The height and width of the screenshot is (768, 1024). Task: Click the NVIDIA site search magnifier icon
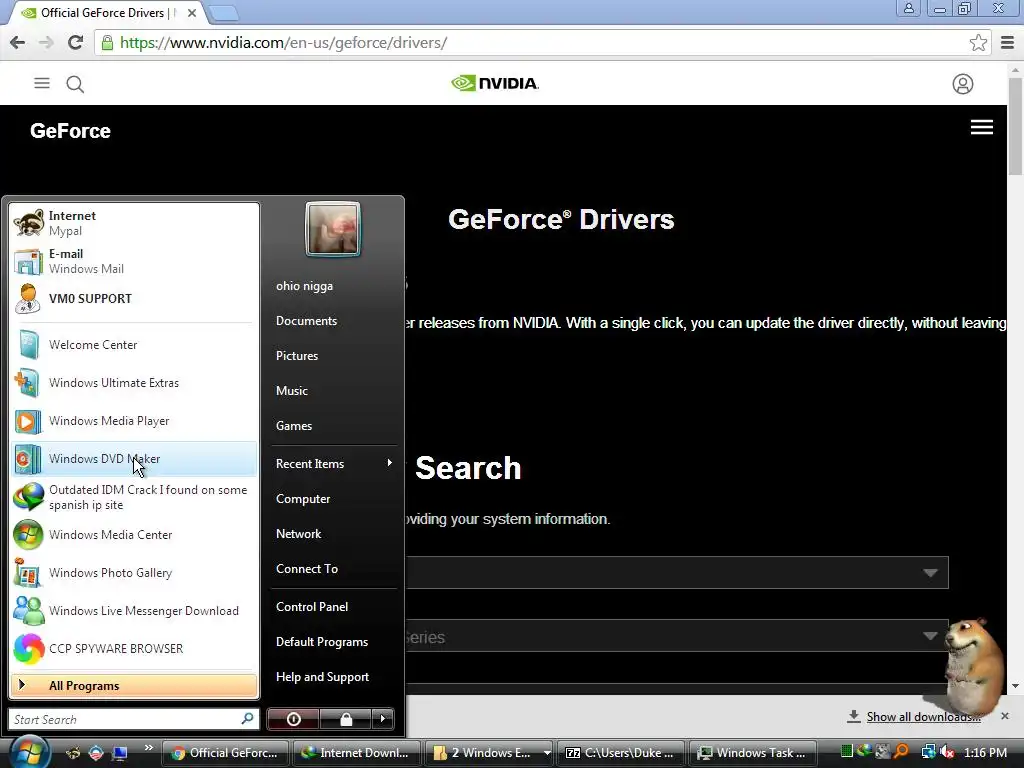(x=75, y=84)
